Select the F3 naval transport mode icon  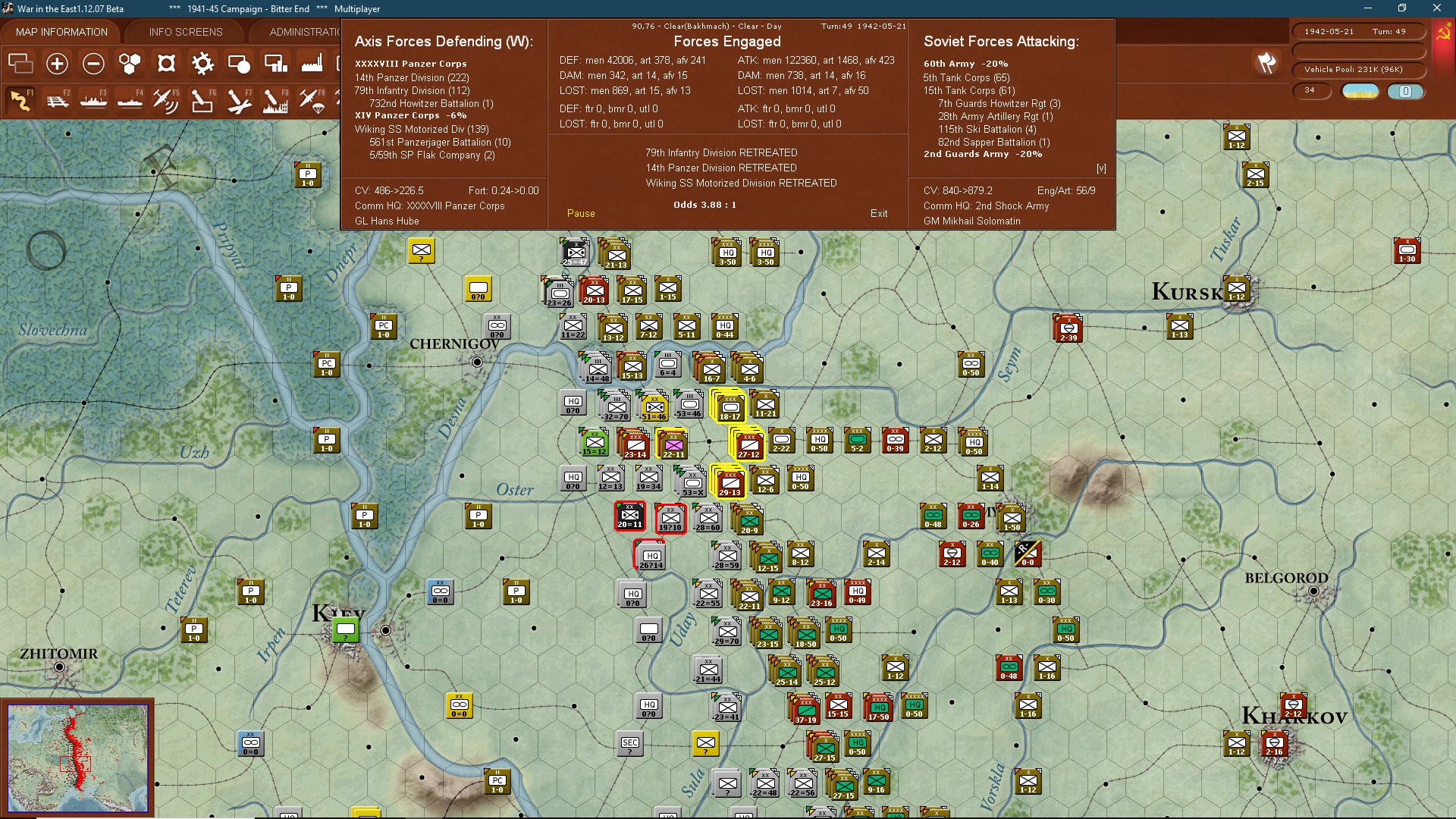tap(93, 100)
